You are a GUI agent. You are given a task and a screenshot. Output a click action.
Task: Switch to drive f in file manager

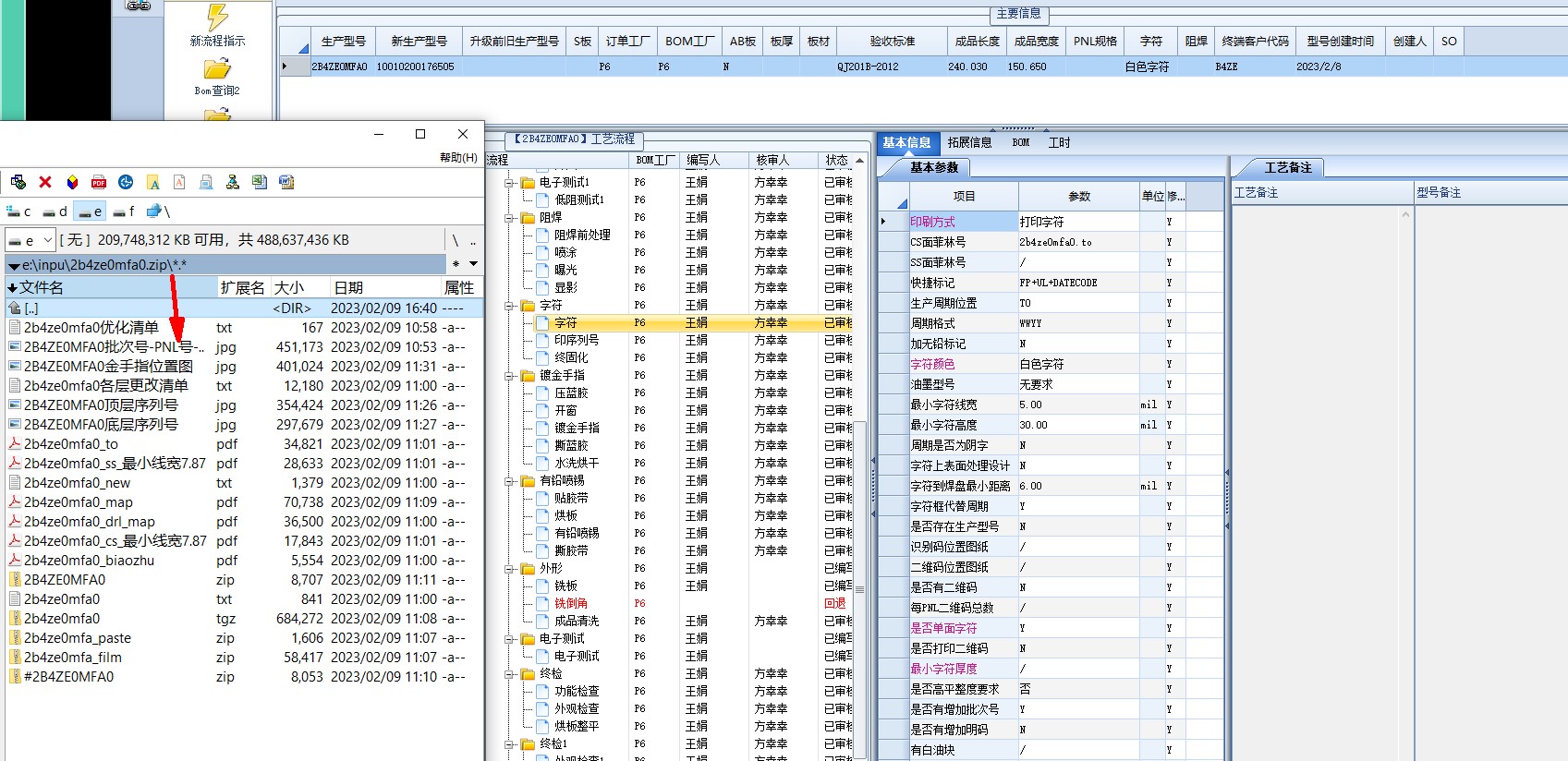click(124, 211)
